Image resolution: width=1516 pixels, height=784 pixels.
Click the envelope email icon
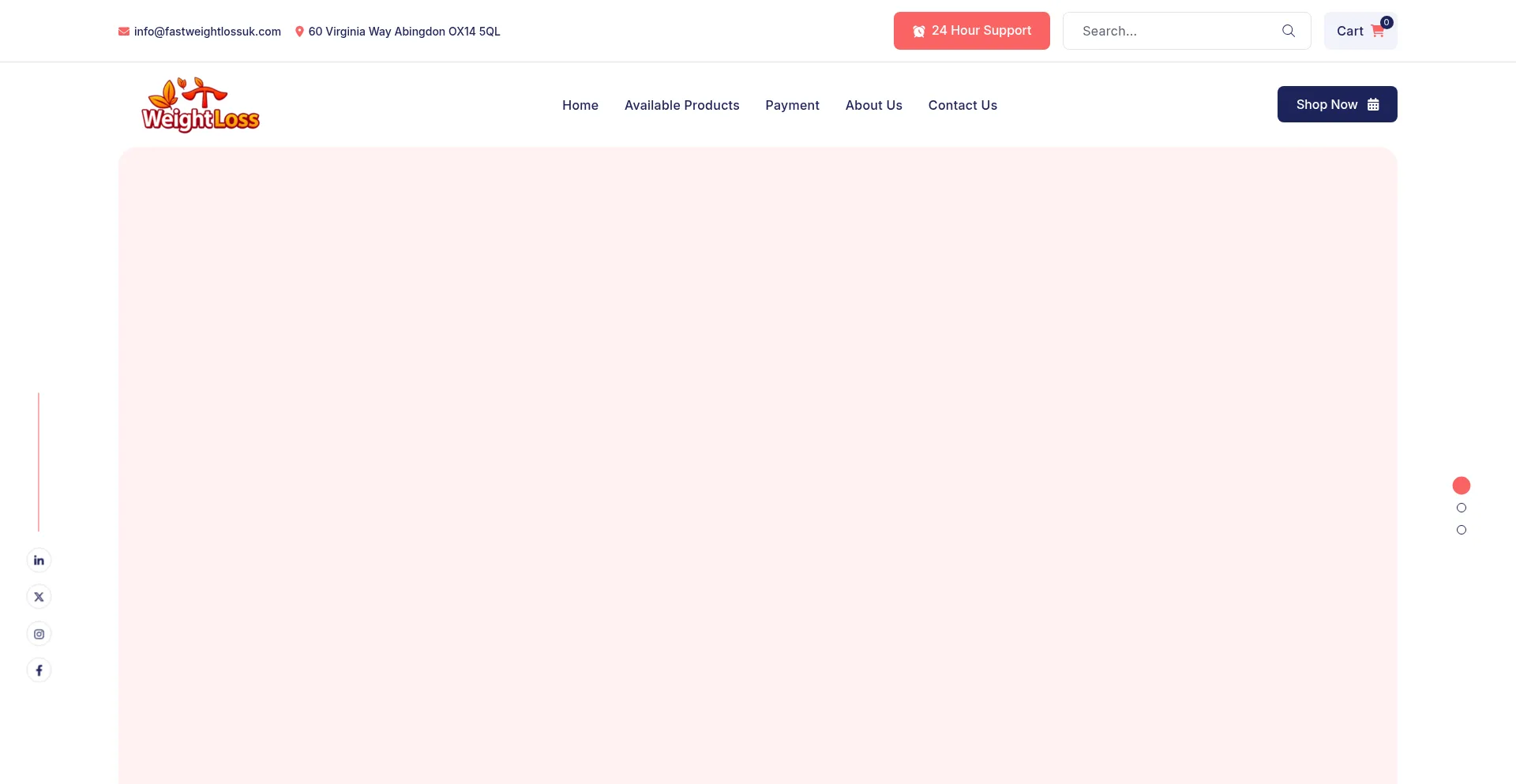124,32
